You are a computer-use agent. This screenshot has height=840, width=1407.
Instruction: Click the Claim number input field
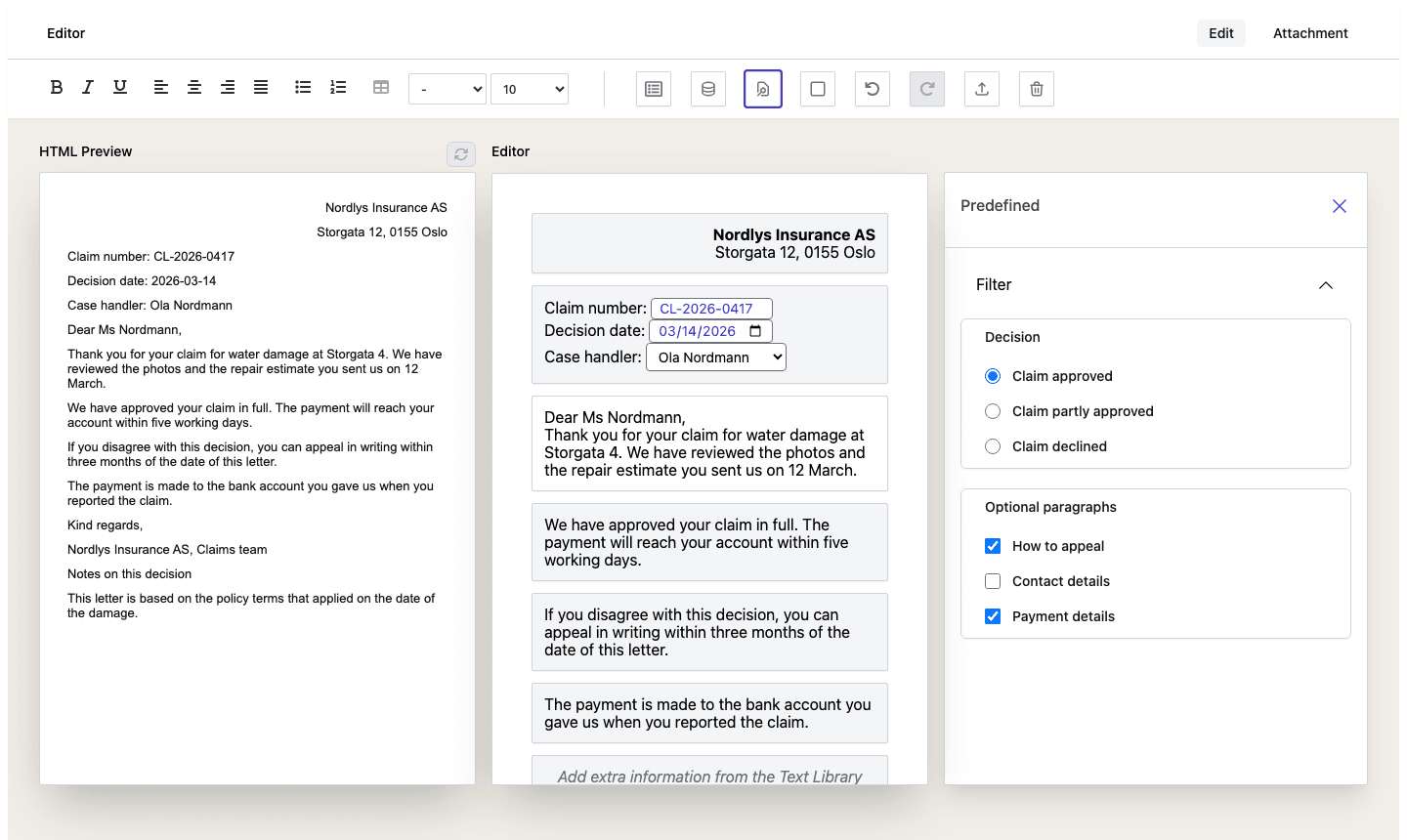711,309
